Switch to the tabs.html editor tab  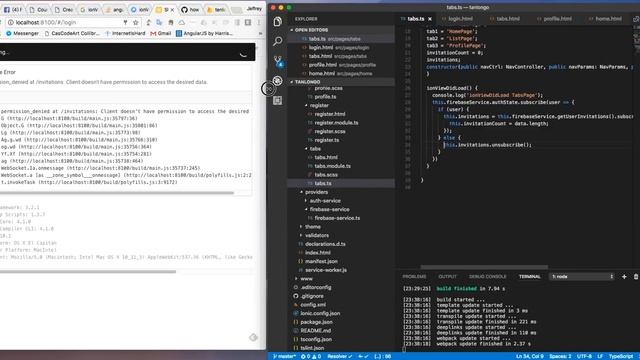tap(508, 19)
